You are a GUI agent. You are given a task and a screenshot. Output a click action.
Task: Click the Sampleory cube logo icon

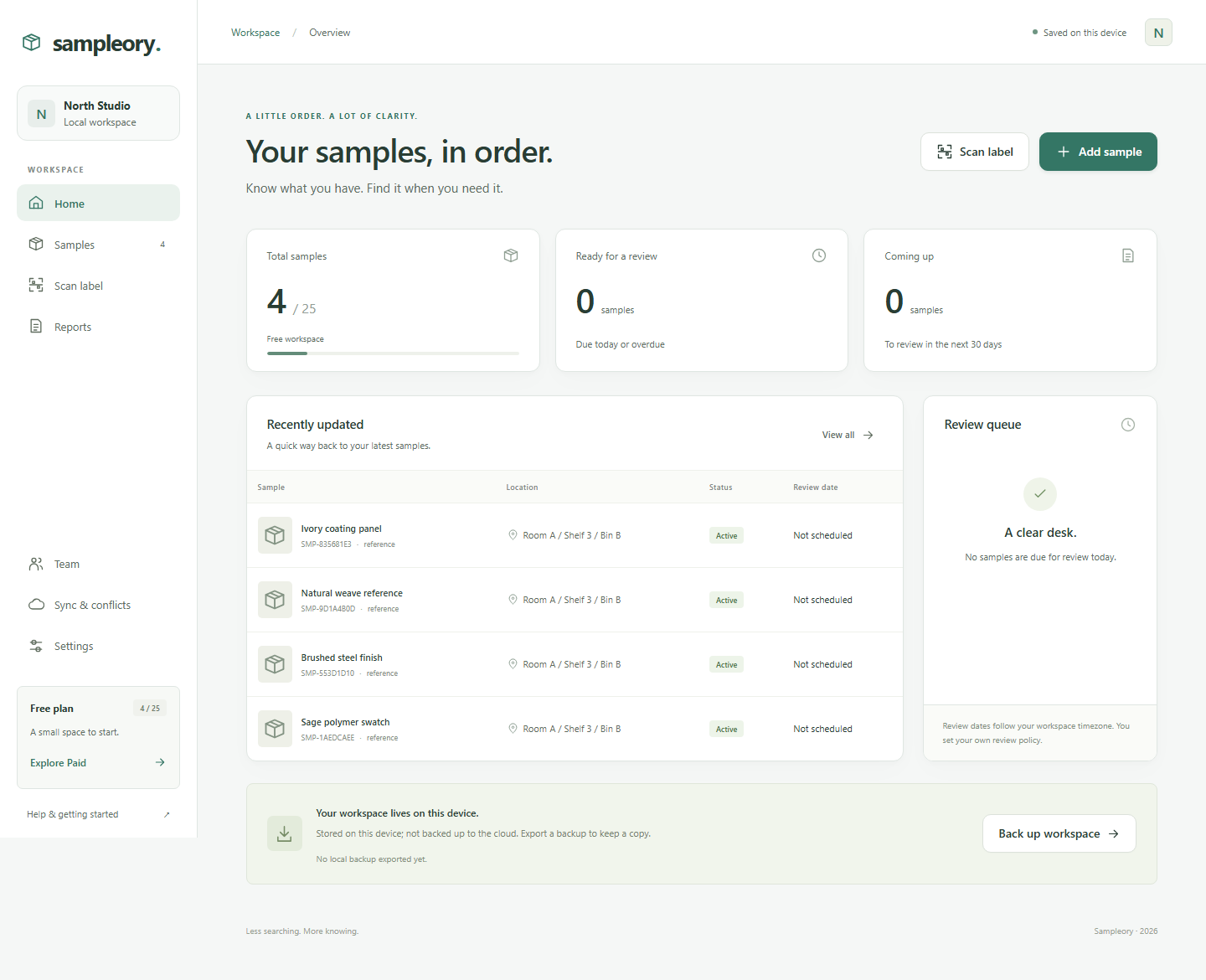[x=32, y=42]
